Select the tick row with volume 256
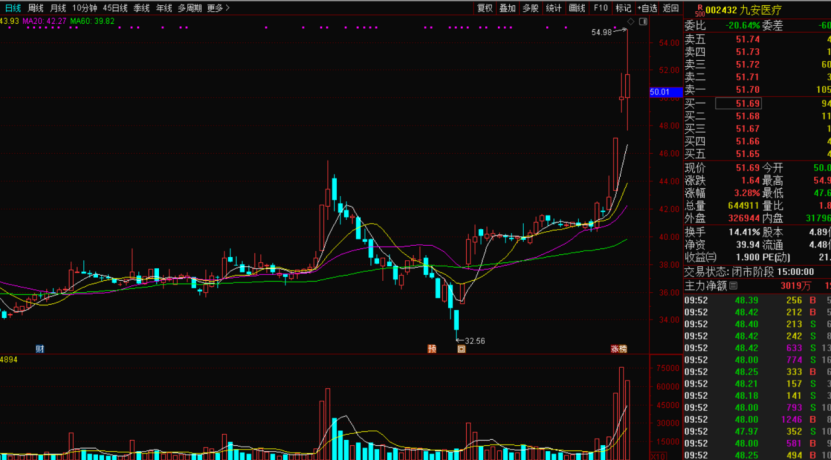Screen dimensions: 831x460 tap(758, 300)
